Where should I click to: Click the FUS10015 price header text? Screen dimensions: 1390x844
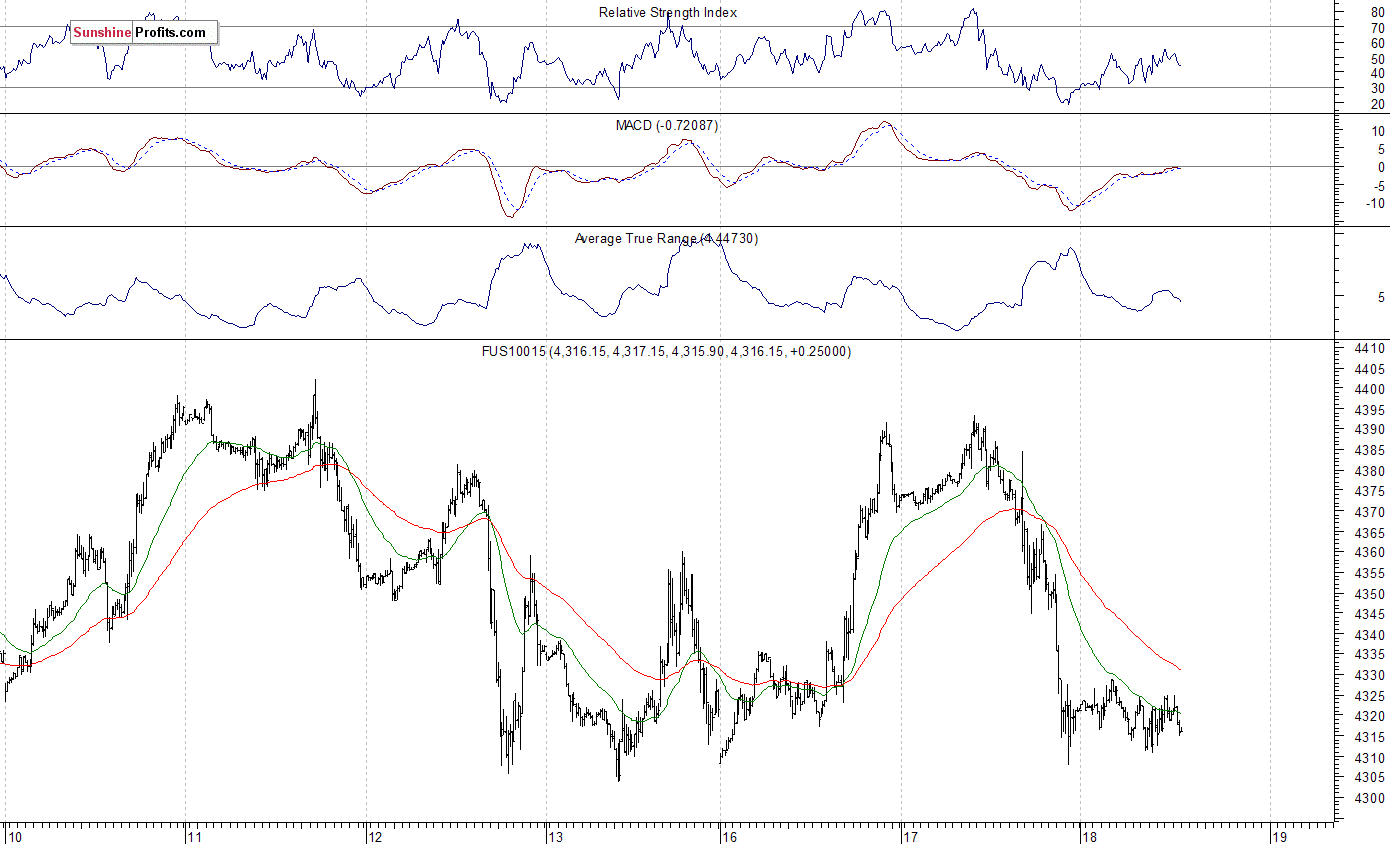coord(666,351)
